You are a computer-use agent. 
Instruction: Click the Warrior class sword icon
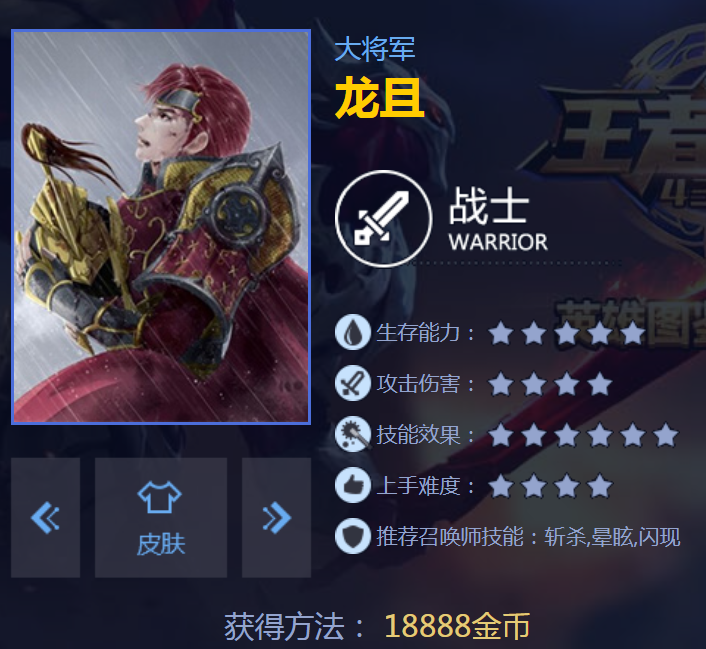[383, 219]
